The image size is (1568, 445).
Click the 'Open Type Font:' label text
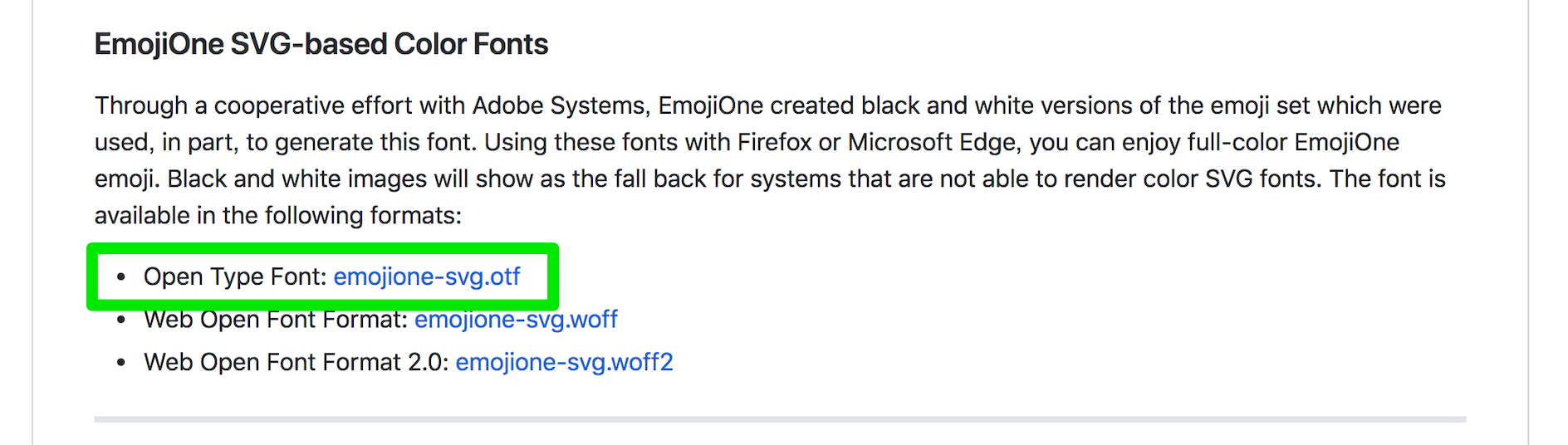point(234,276)
